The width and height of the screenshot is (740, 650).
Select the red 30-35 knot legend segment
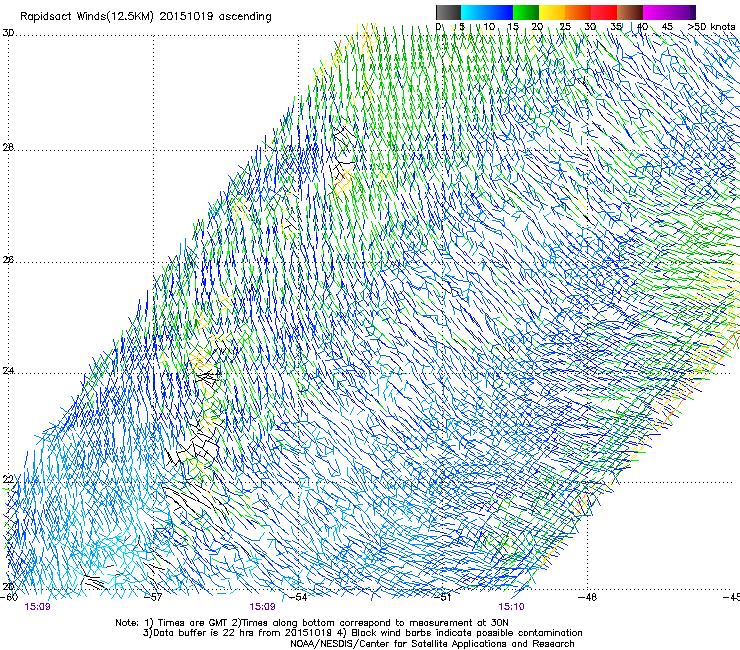[604, 12]
